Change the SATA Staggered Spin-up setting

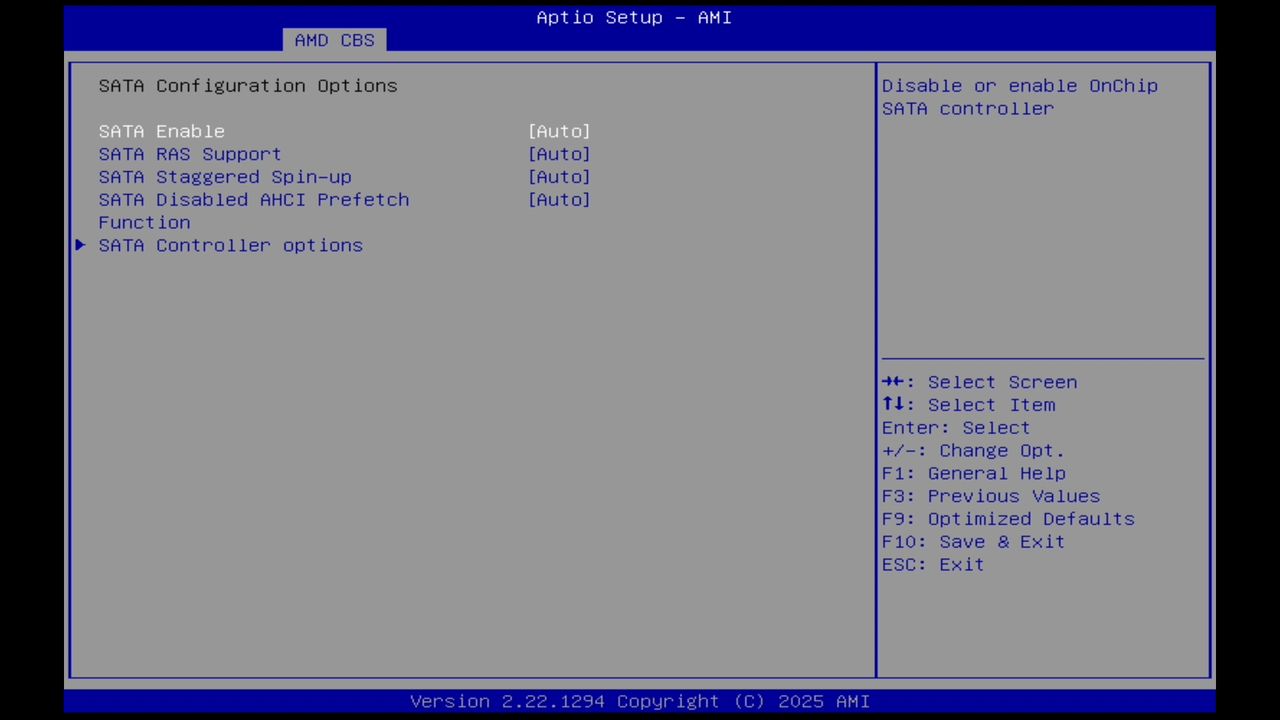(x=559, y=177)
